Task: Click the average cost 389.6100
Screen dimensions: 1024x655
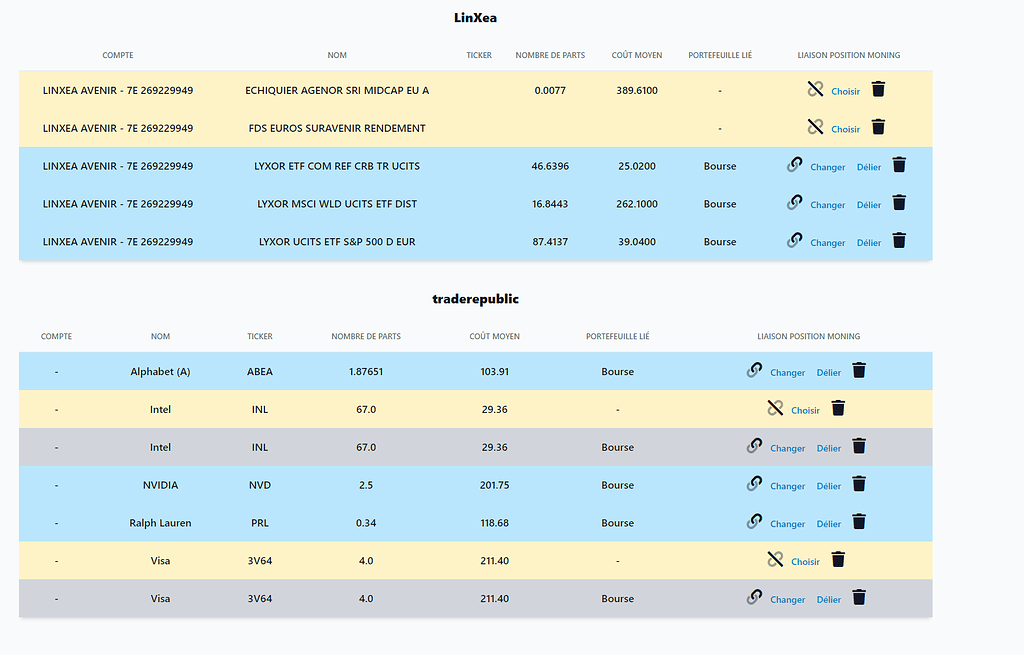Action: (x=637, y=91)
